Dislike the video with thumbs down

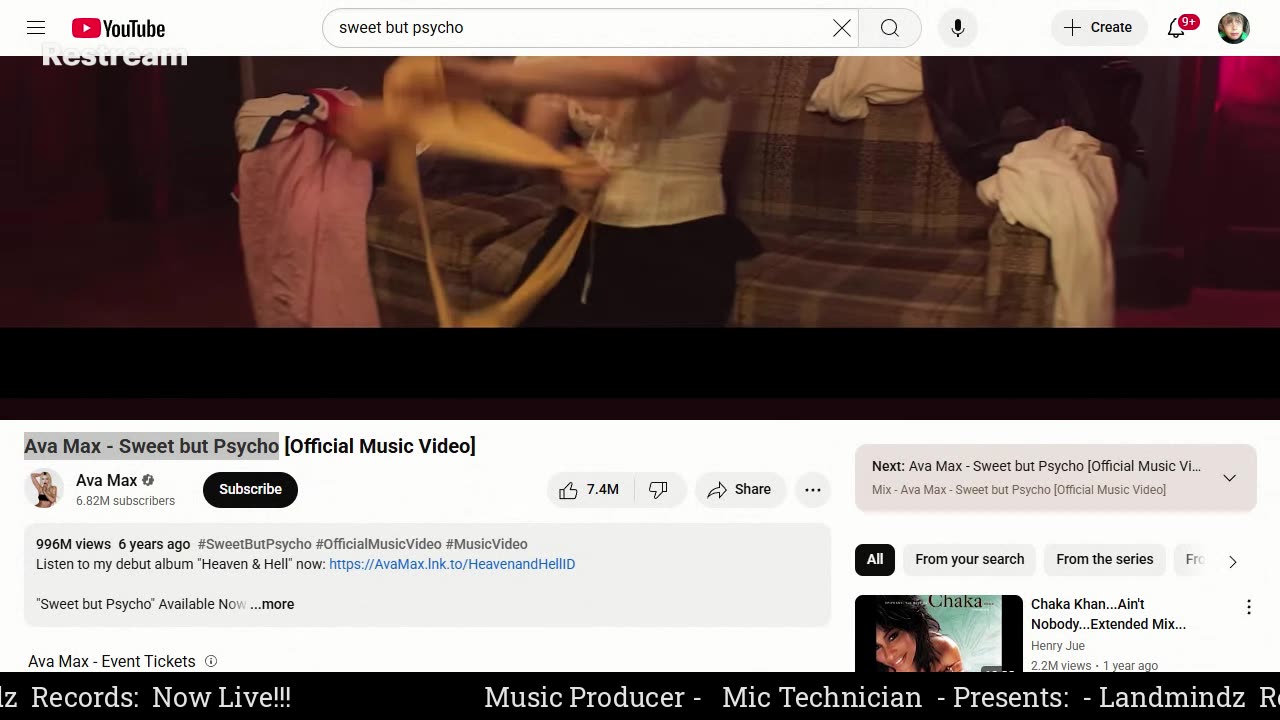(x=658, y=489)
